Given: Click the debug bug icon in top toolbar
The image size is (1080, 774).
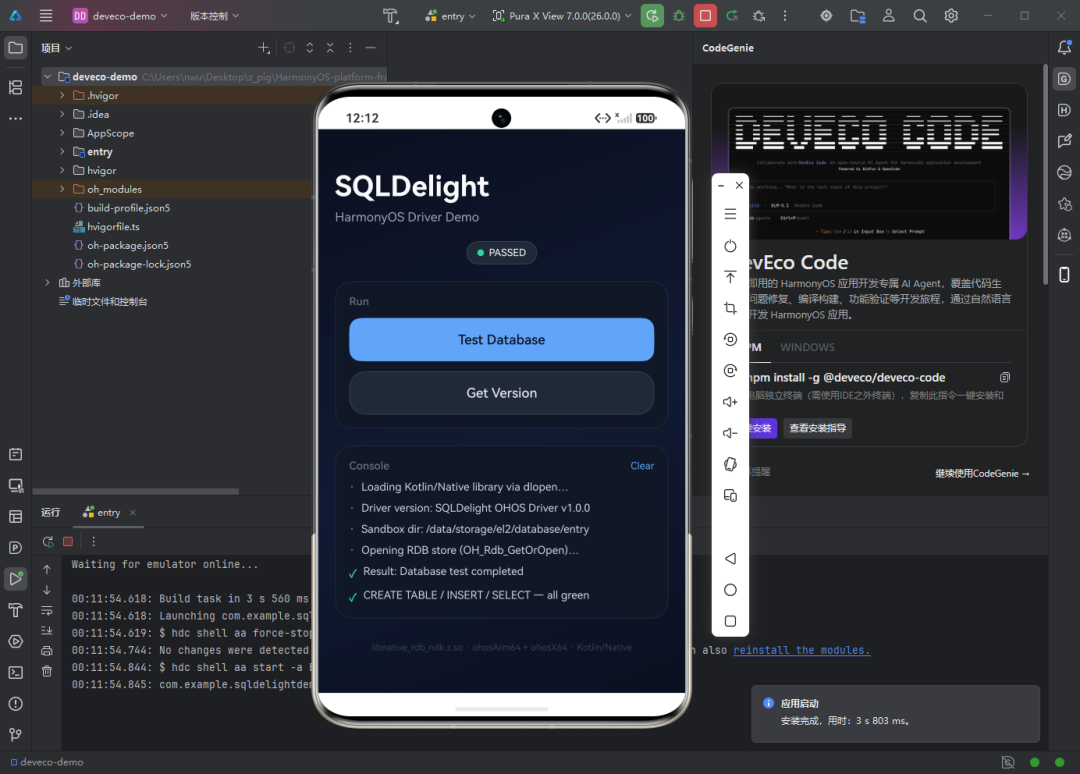Looking at the screenshot, I should 679,16.
